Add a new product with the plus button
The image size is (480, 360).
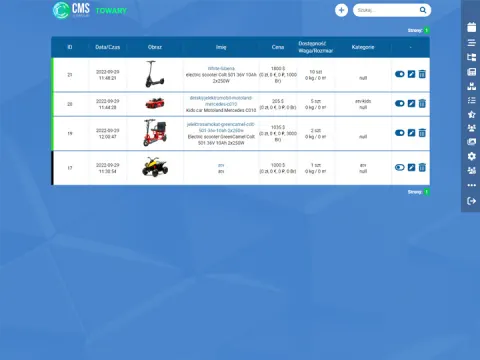341,10
